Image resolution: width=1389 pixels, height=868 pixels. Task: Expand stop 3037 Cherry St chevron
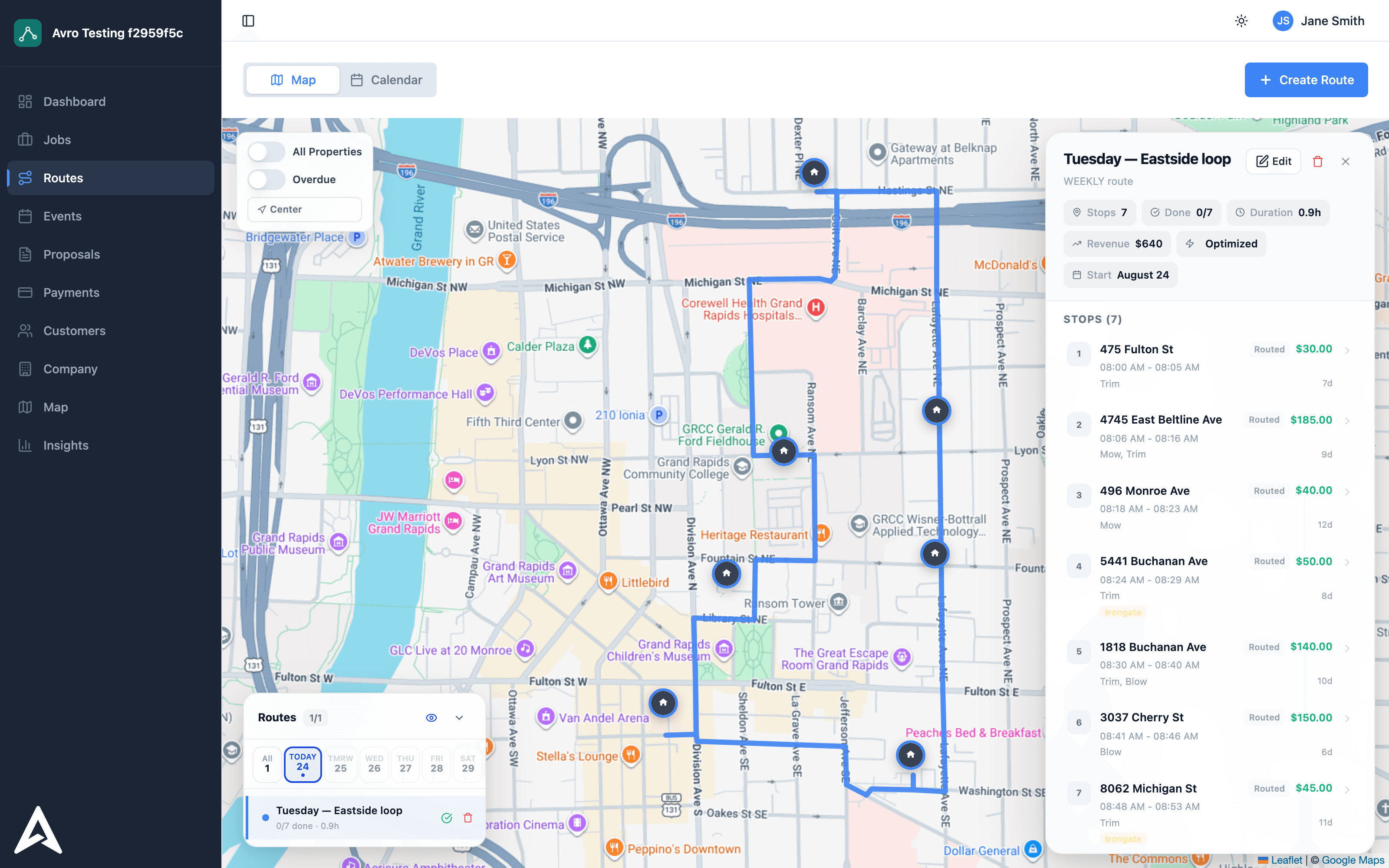[1347, 719]
